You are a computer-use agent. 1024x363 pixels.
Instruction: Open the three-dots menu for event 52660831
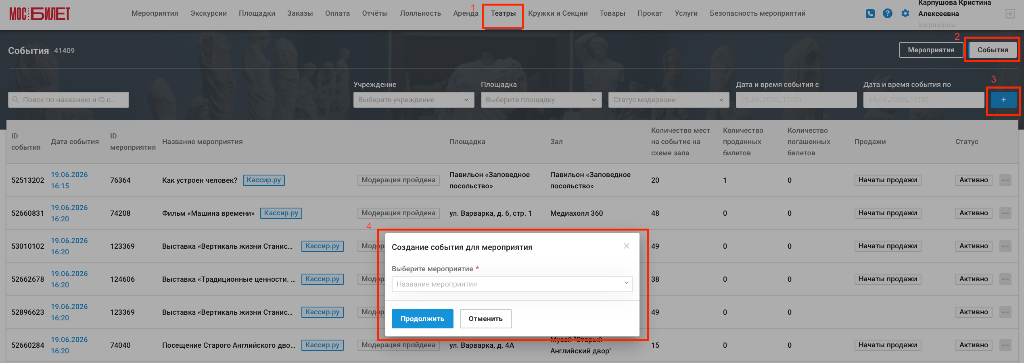pos(1005,213)
